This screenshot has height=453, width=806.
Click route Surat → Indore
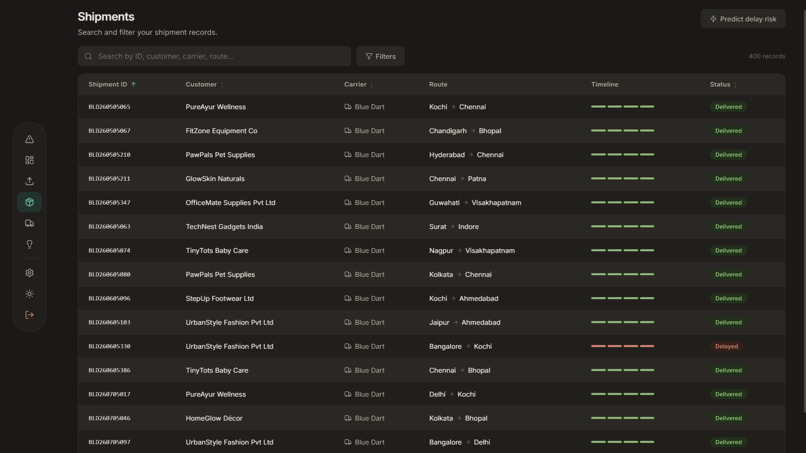click(454, 226)
